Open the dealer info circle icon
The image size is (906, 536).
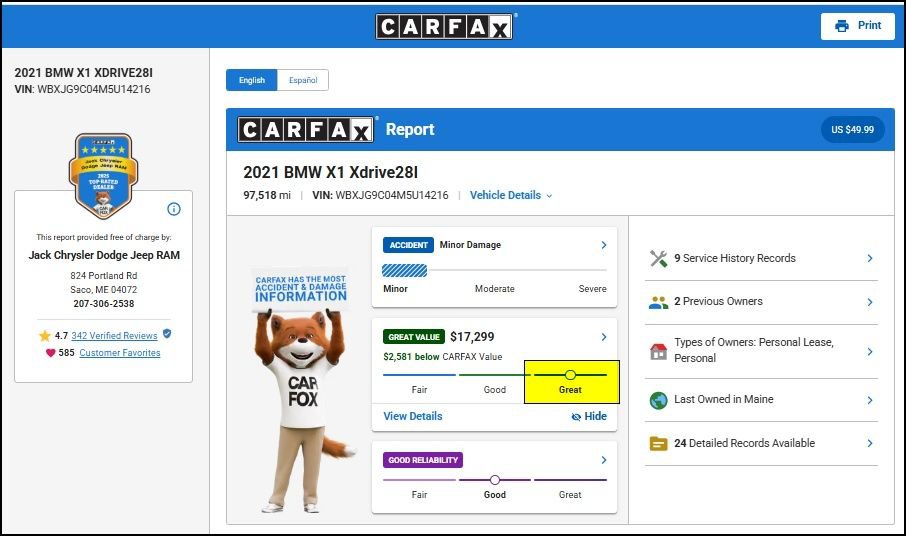click(x=174, y=209)
